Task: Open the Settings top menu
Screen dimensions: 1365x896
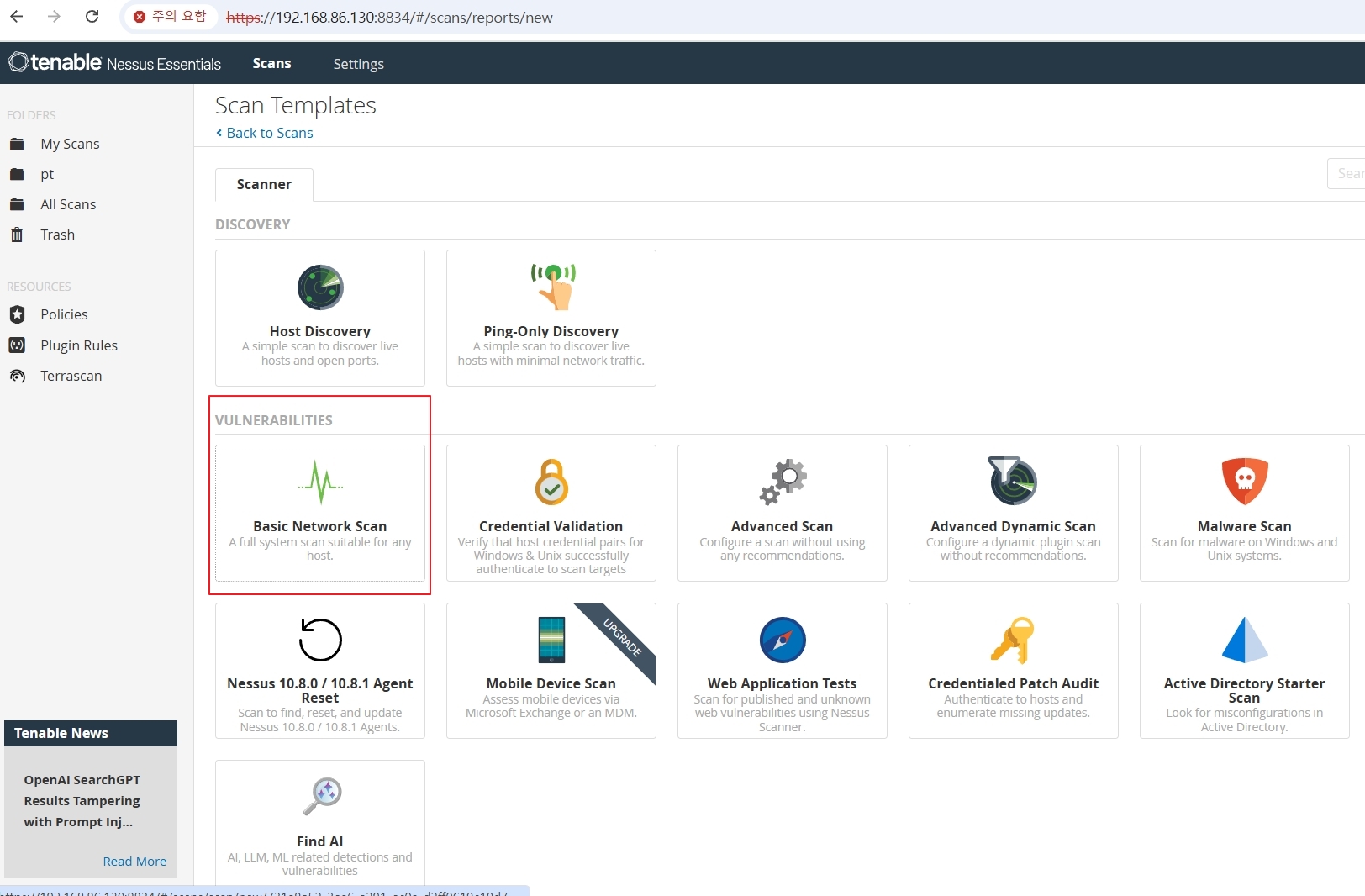Action: point(358,64)
